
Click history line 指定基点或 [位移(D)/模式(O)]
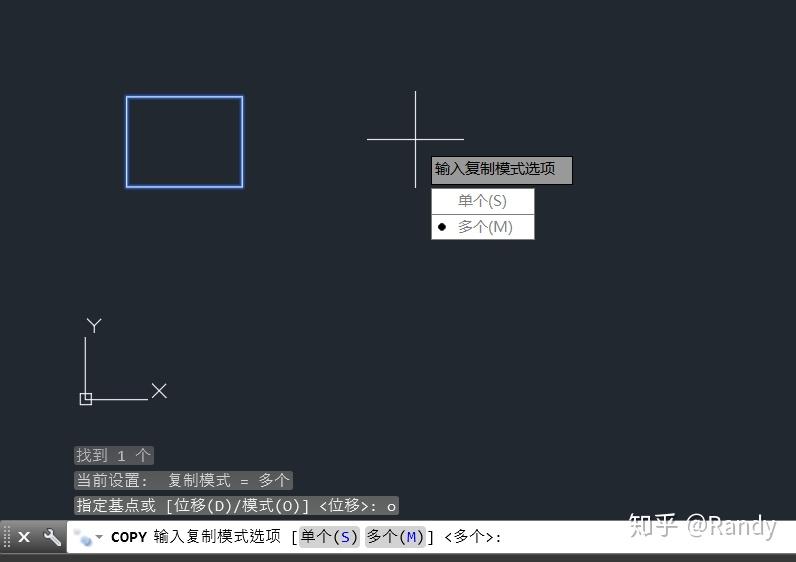point(236,506)
